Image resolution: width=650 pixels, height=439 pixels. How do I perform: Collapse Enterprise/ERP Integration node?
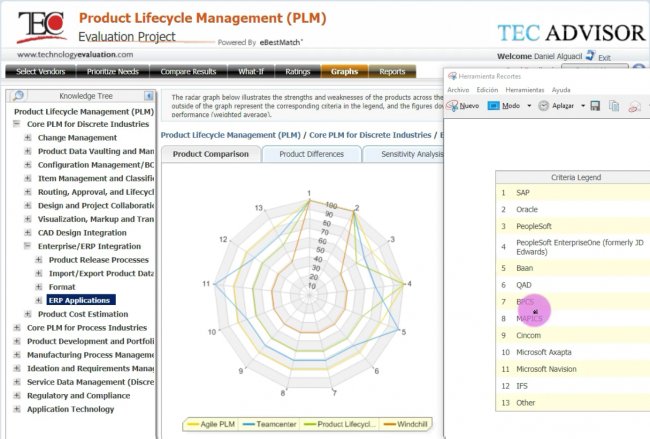tap(28, 246)
